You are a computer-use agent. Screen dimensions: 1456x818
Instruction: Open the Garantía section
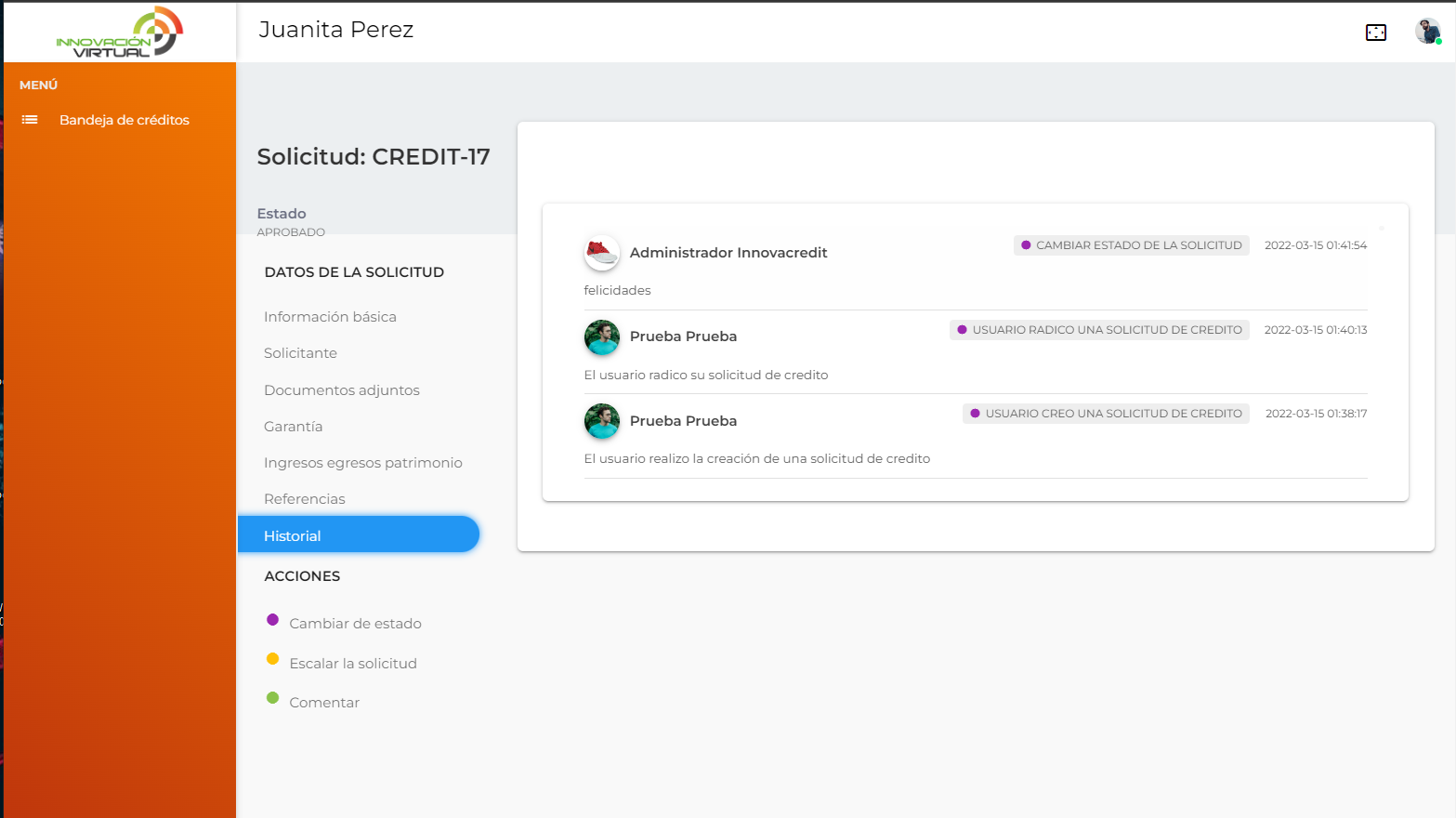pyautogui.click(x=293, y=427)
